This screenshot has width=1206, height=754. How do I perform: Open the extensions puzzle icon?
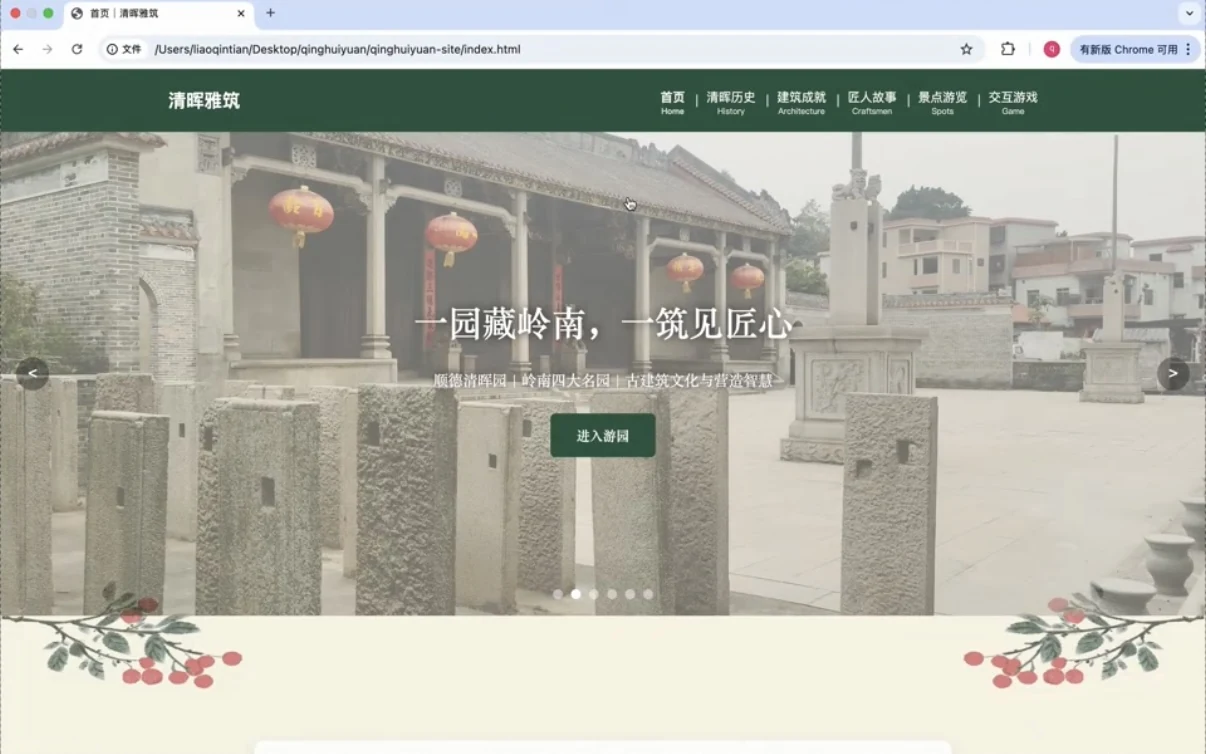pos(1007,49)
